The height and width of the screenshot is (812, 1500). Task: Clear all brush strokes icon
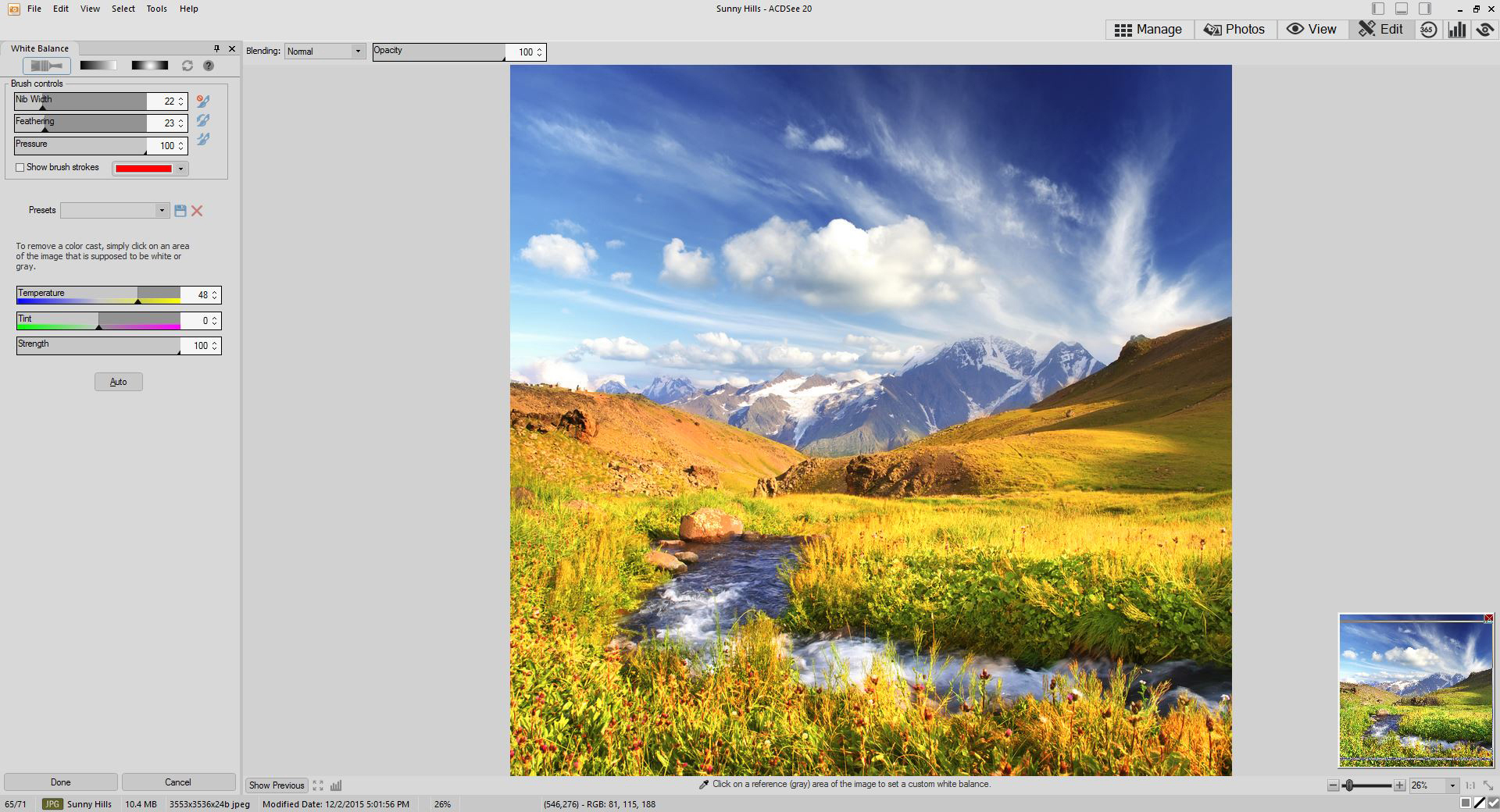click(203, 101)
